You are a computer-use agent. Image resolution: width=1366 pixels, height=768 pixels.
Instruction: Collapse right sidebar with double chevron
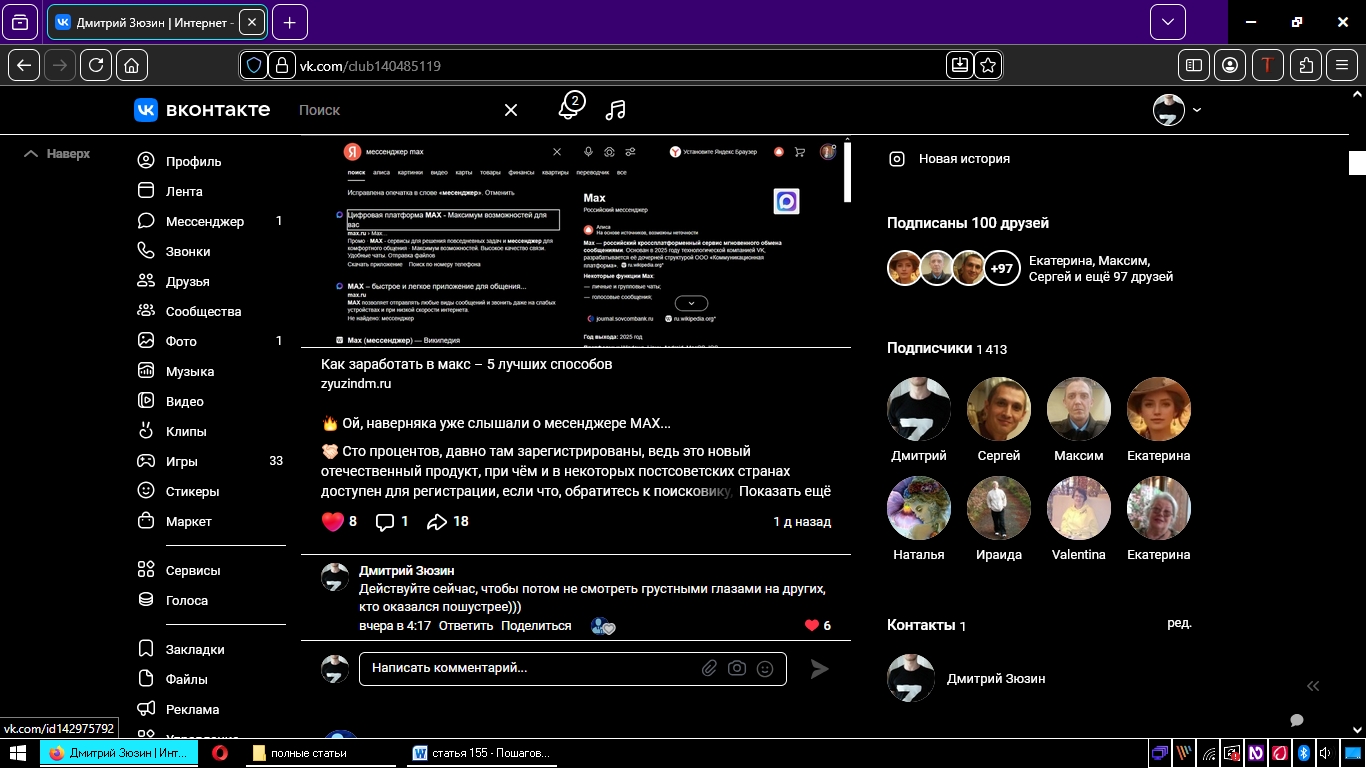click(1313, 686)
